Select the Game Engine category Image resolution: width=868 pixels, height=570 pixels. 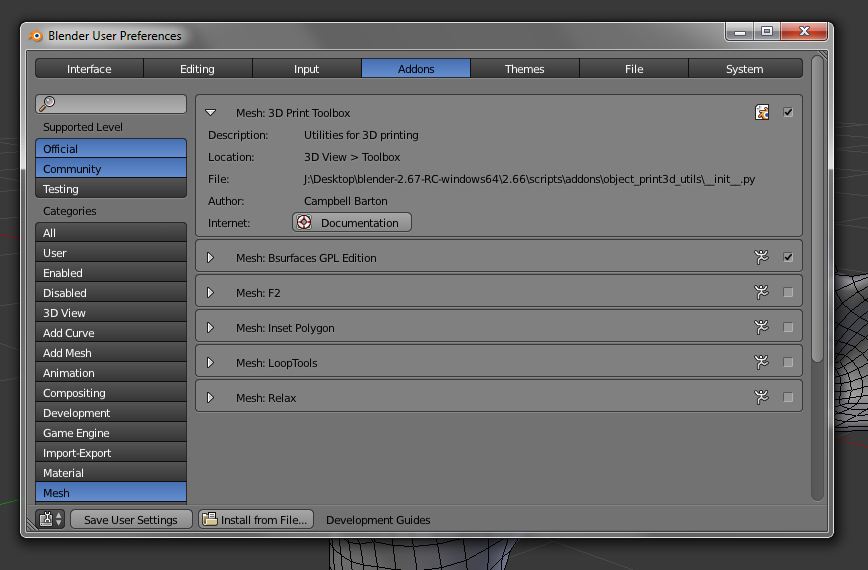click(111, 433)
